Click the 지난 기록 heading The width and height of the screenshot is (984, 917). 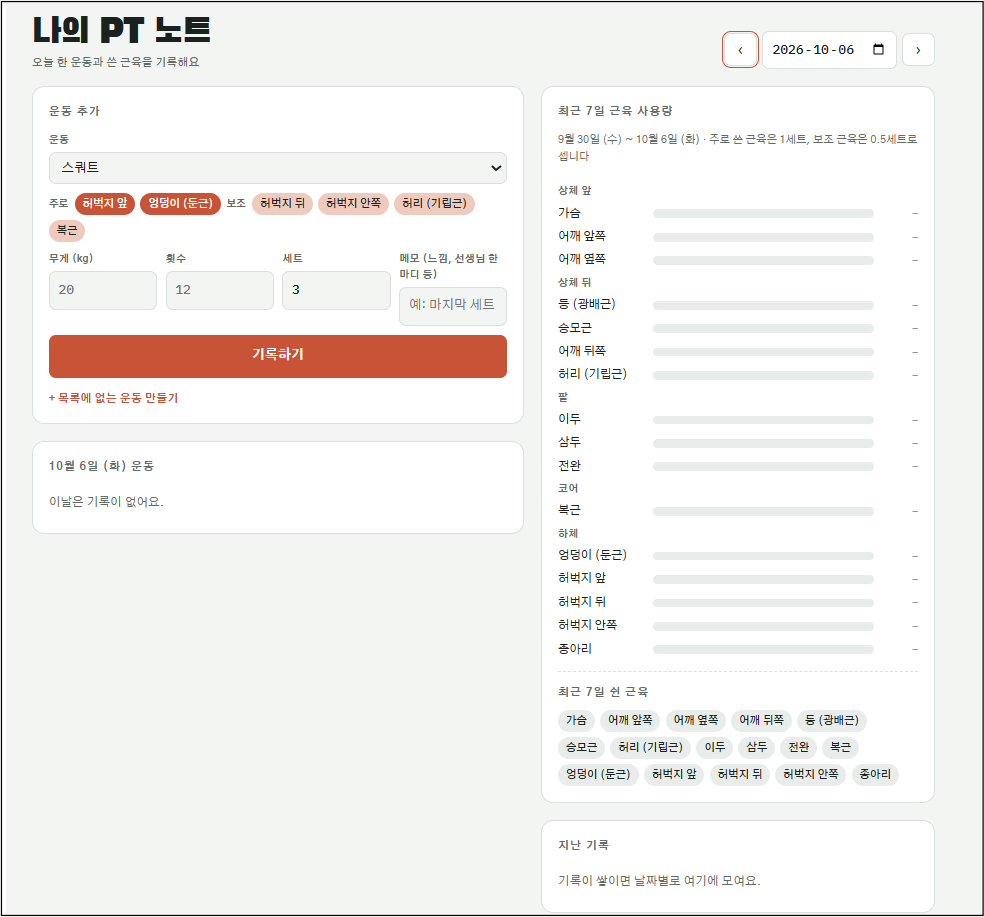click(x=583, y=845)
